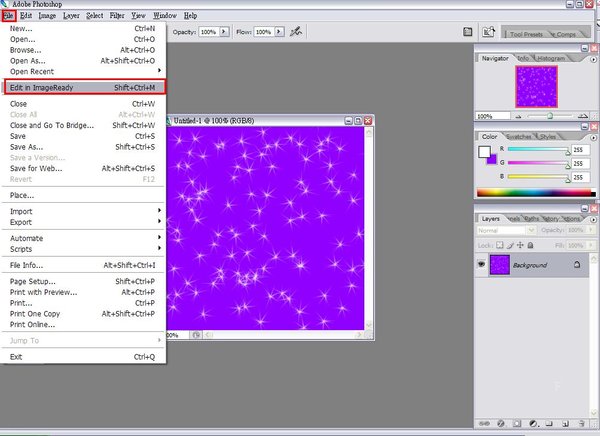Pick a color from the spectrum ramp
The height and width of the screenshot is (436, 600).
[x=536, y=193]
